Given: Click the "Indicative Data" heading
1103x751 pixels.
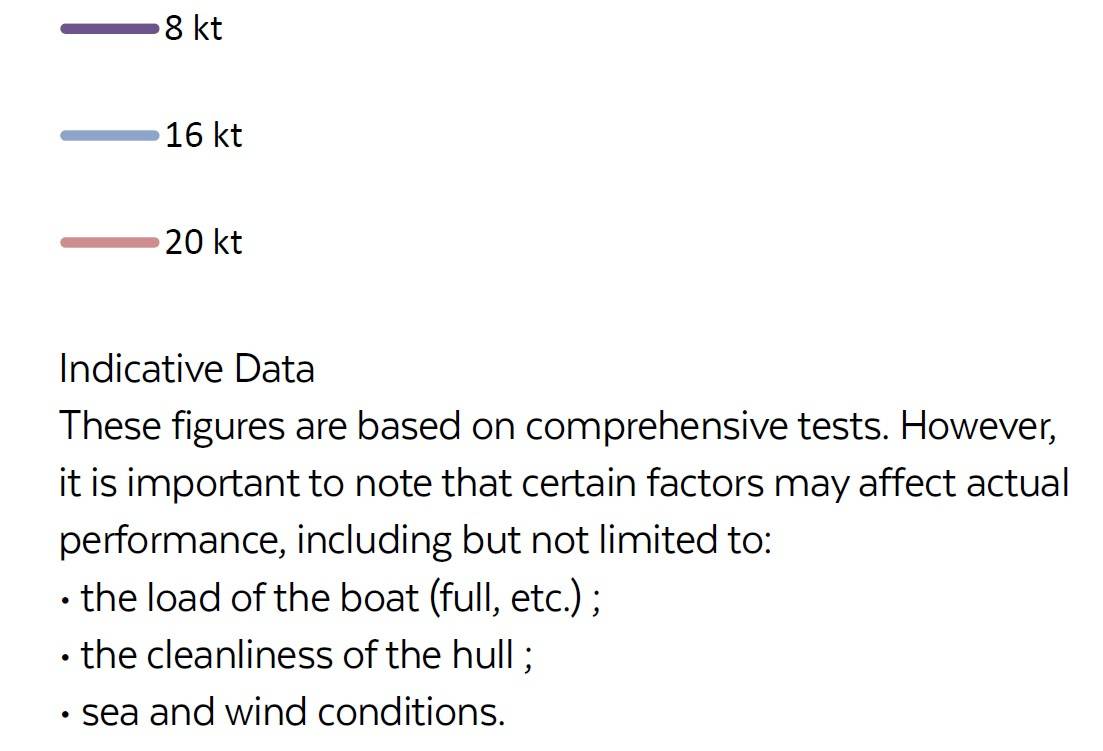Looking at the screenshot, I should coord(187,368).
